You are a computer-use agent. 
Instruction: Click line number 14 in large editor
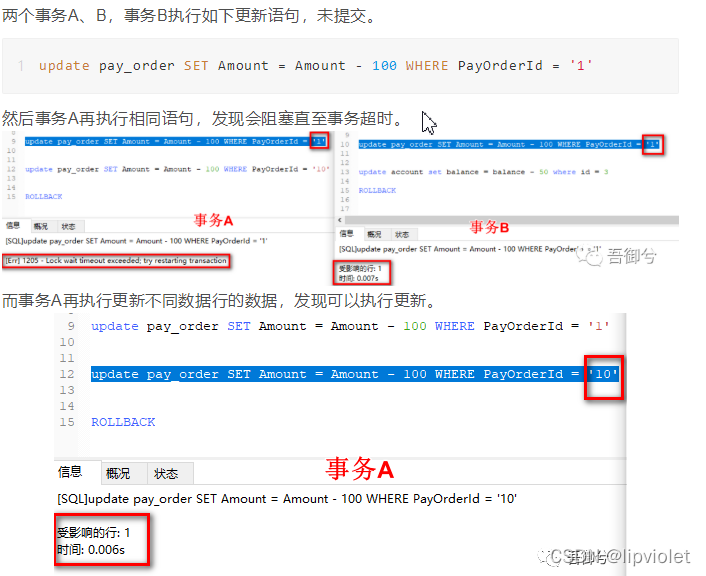tap(67, 406)
